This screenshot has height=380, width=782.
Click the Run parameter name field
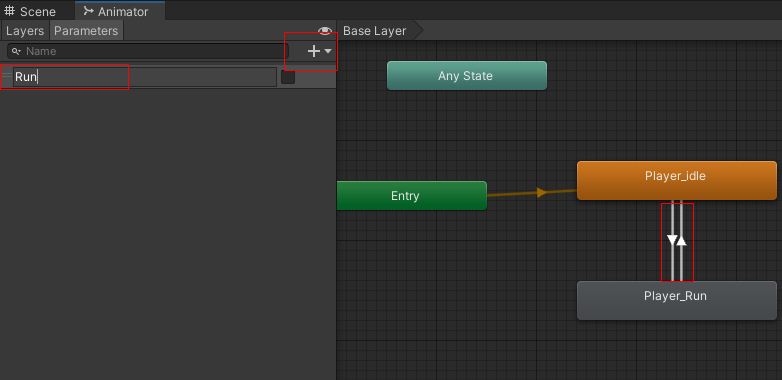click(145, 77)
